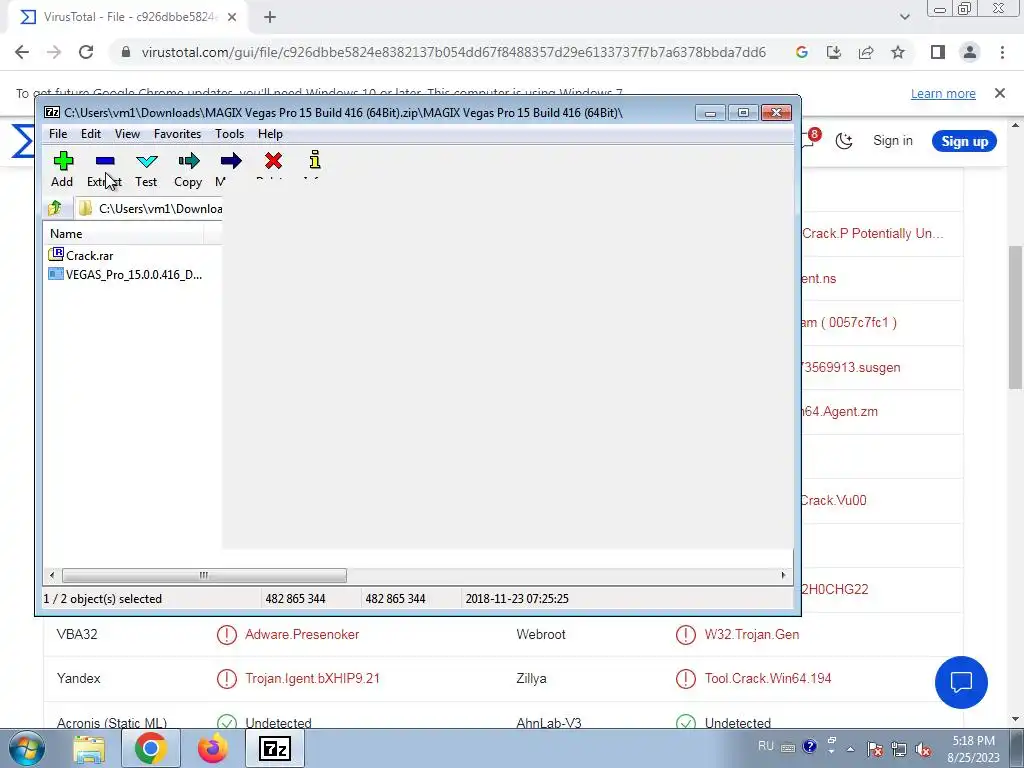Close the VirusTotal tab
This screenshot has height=768, width=1024.
(232, 18)
